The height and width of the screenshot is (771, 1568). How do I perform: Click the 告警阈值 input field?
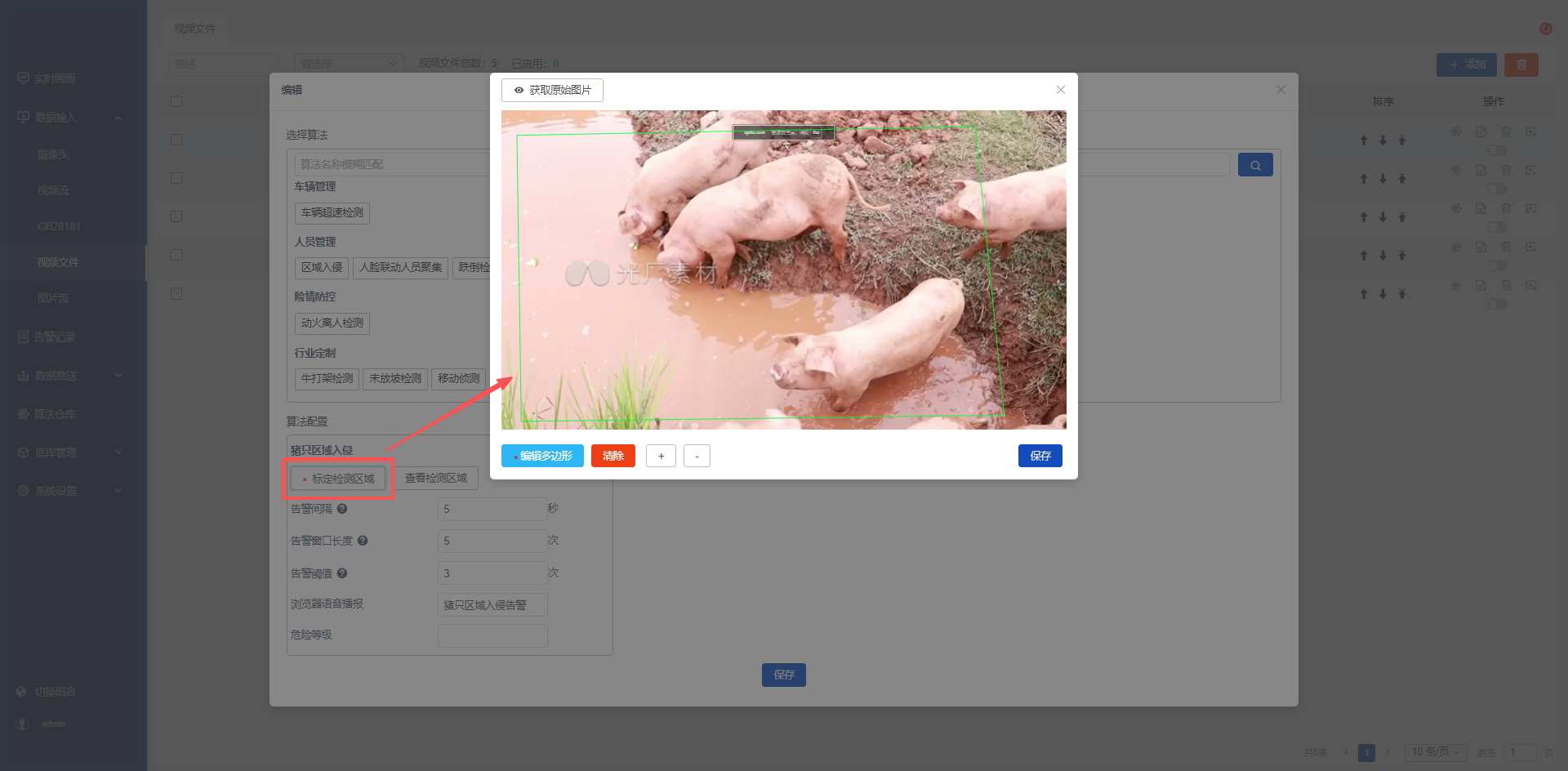492,573
